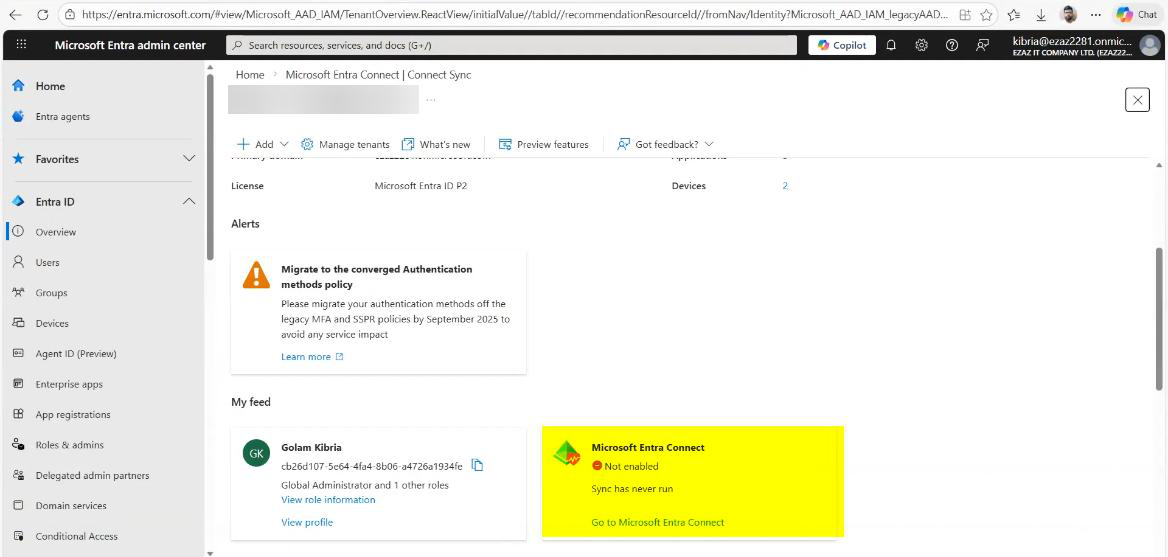Click the Golam Kibria name
Screen dimensions: 1168x557
point(311,448)
